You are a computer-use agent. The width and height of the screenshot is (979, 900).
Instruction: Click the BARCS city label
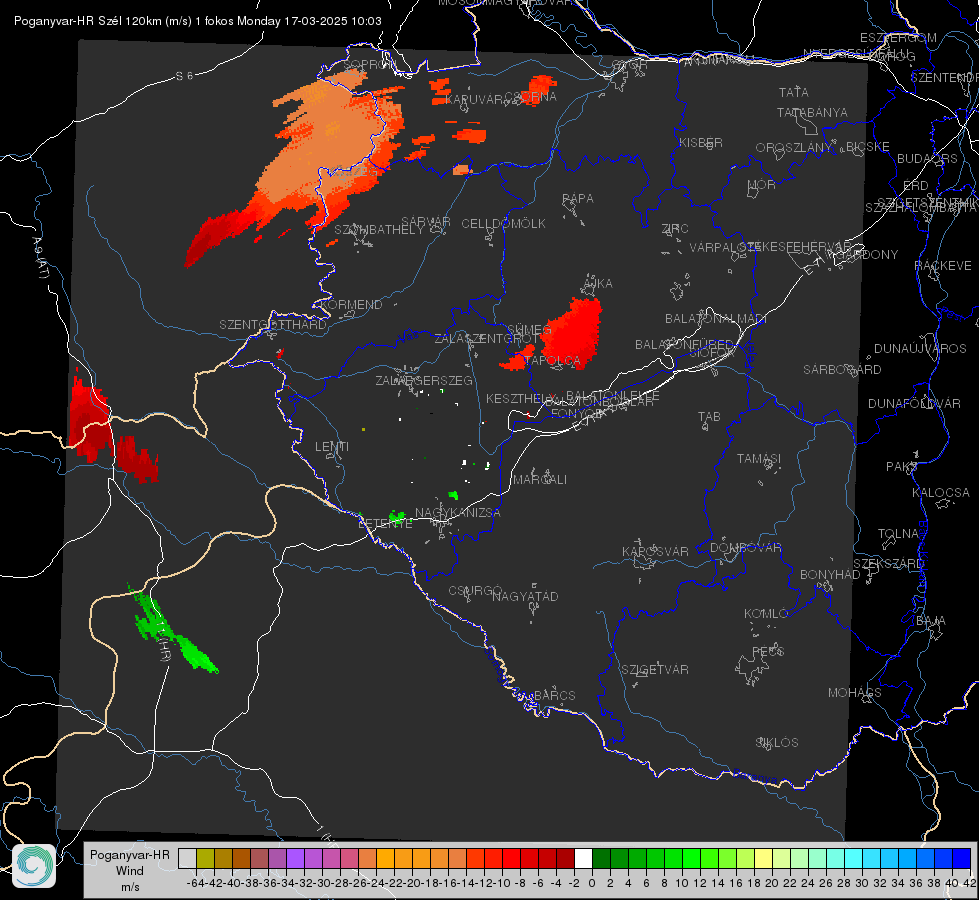click(554, 695)
